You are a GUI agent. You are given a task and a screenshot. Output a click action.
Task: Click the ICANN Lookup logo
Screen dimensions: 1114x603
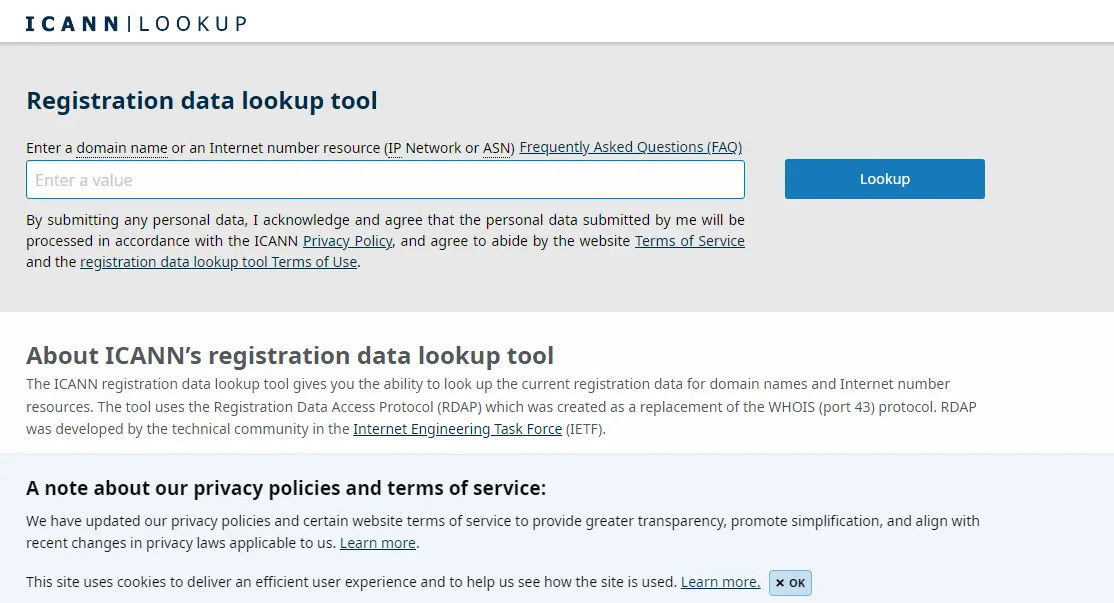pyautogui.click(x=136, y=23)
